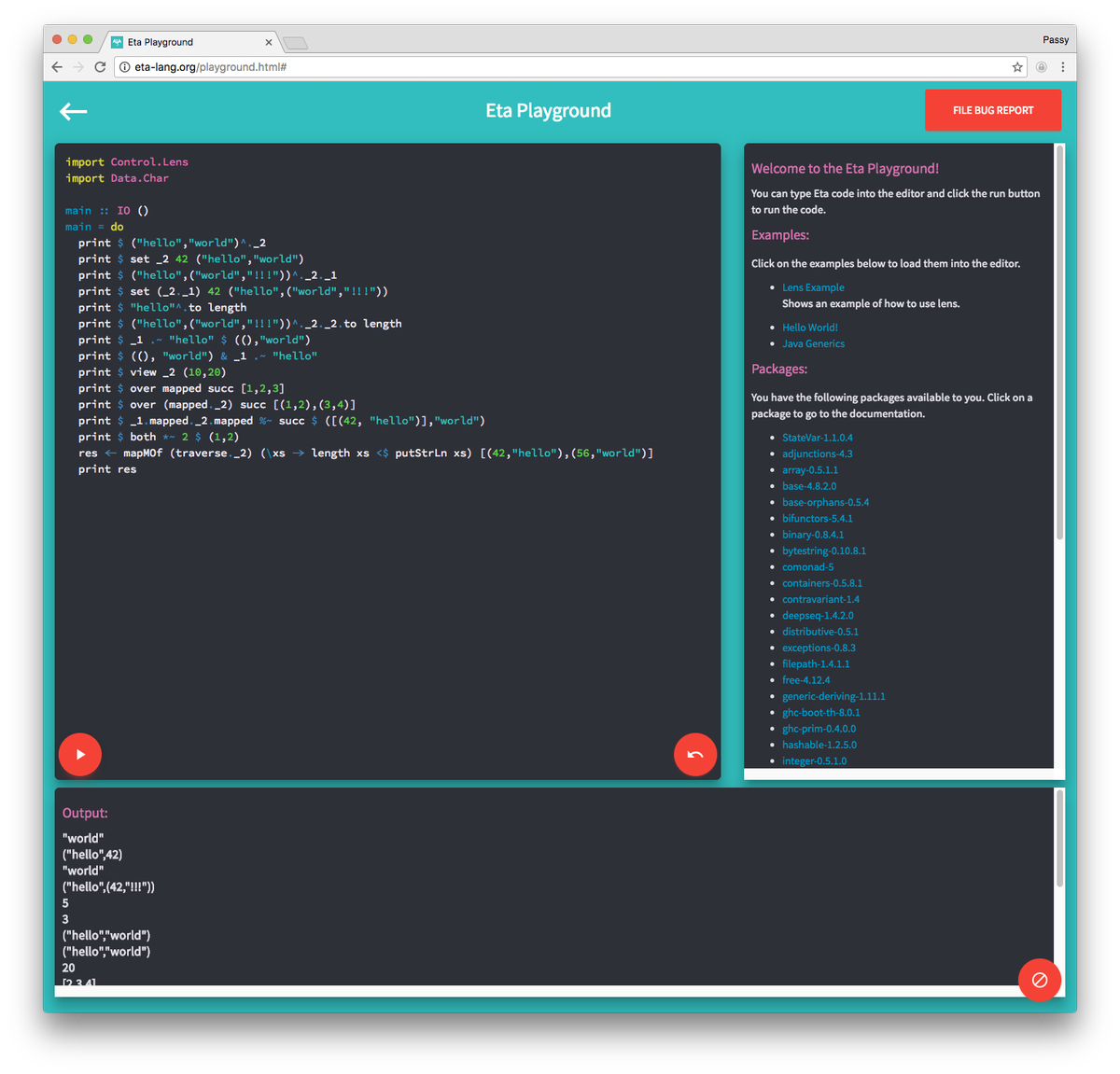The image size is (1120, 1074).
Task: Open the integer-0.5.1.0 link
Action: [x=814, y=761]
